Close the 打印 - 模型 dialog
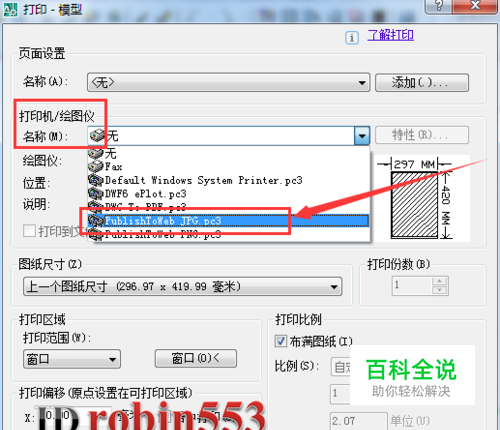Image resolution: width=500 pixels, height=430 pixels. pos(476,5)
